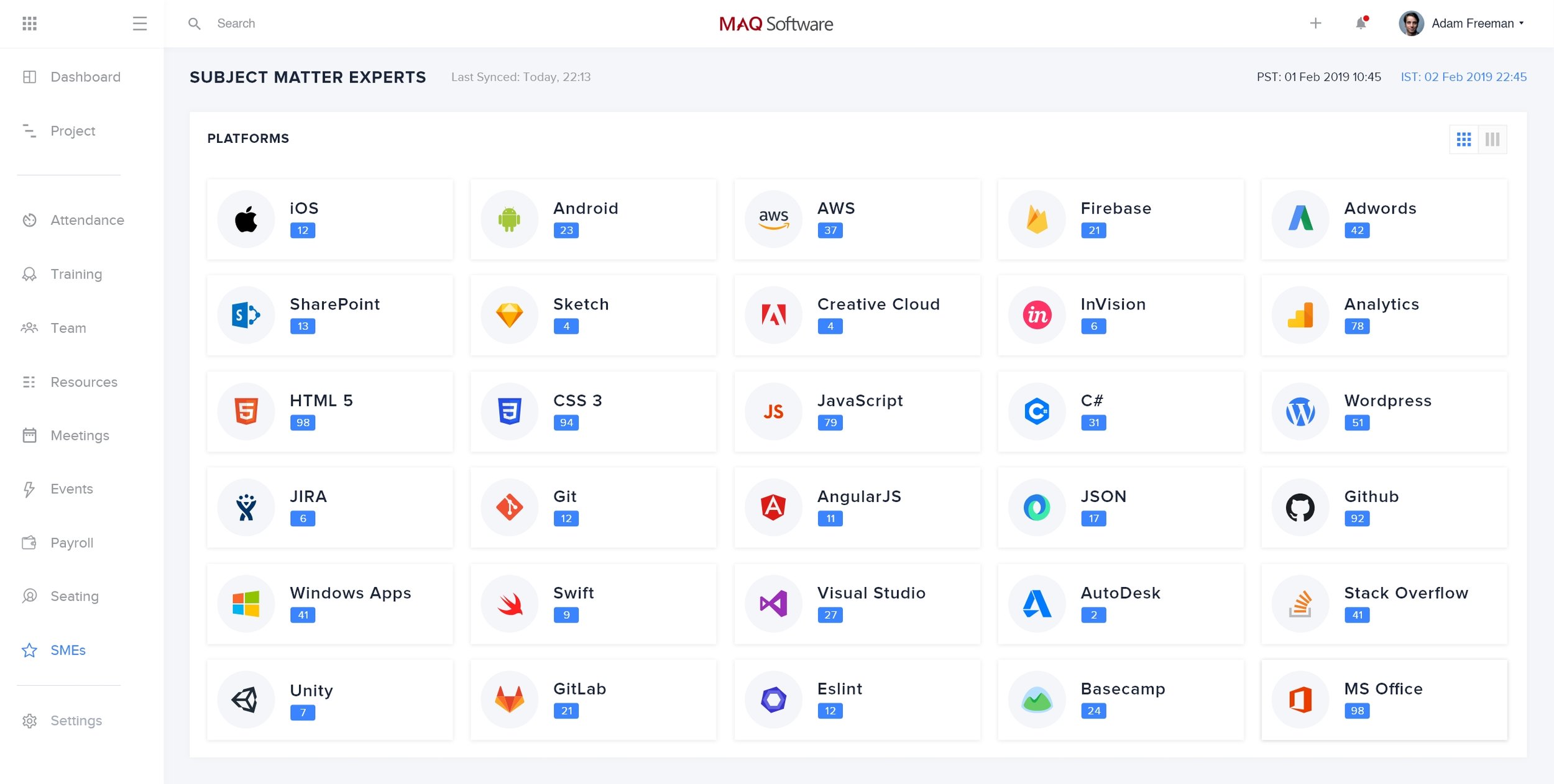Open Attendance in sidebar
The height and width of the screenshot is (784, 1554).
tap(73, 220)
